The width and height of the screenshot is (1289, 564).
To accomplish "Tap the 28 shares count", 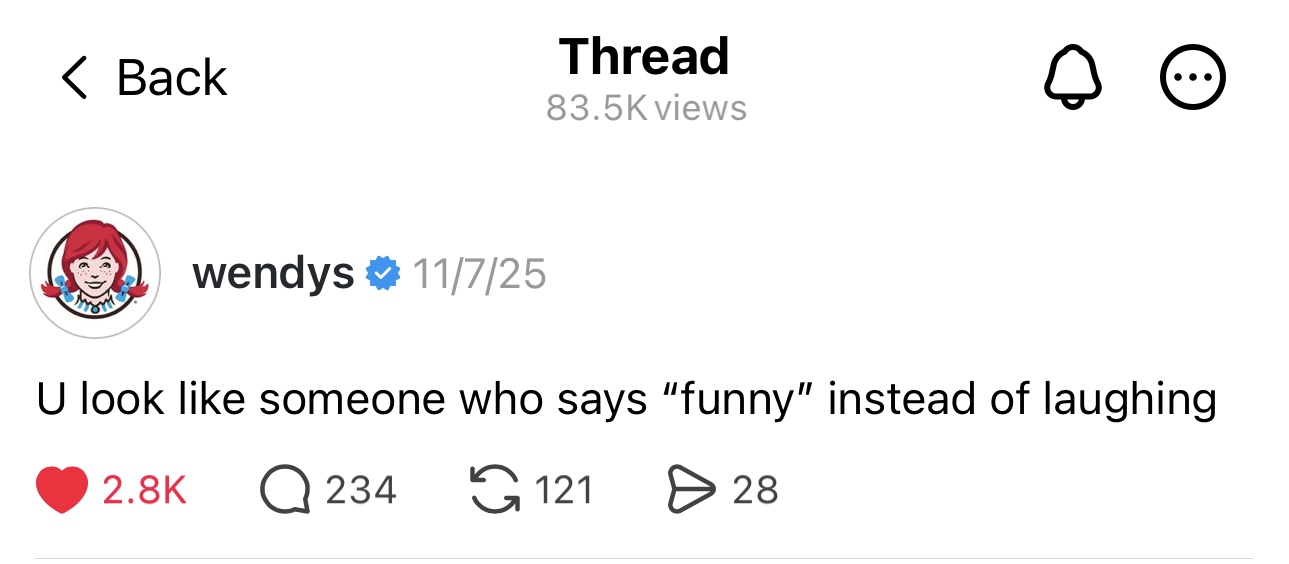I will coord(755,490).
